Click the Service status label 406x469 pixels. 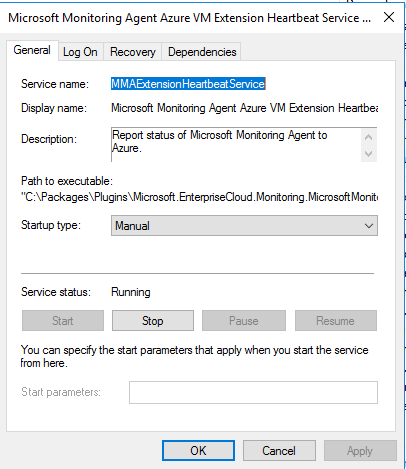[x=56, y=292]
